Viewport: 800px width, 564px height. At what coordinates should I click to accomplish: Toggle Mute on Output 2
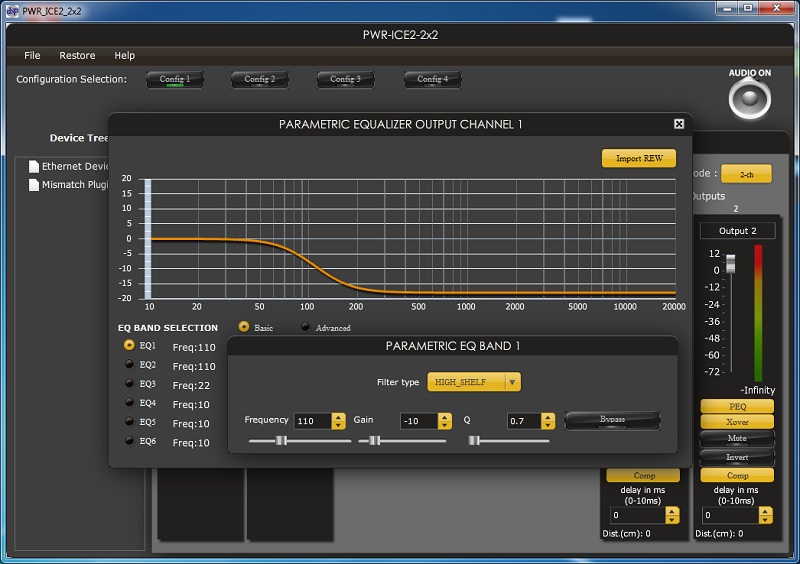(x=737, y=438)
